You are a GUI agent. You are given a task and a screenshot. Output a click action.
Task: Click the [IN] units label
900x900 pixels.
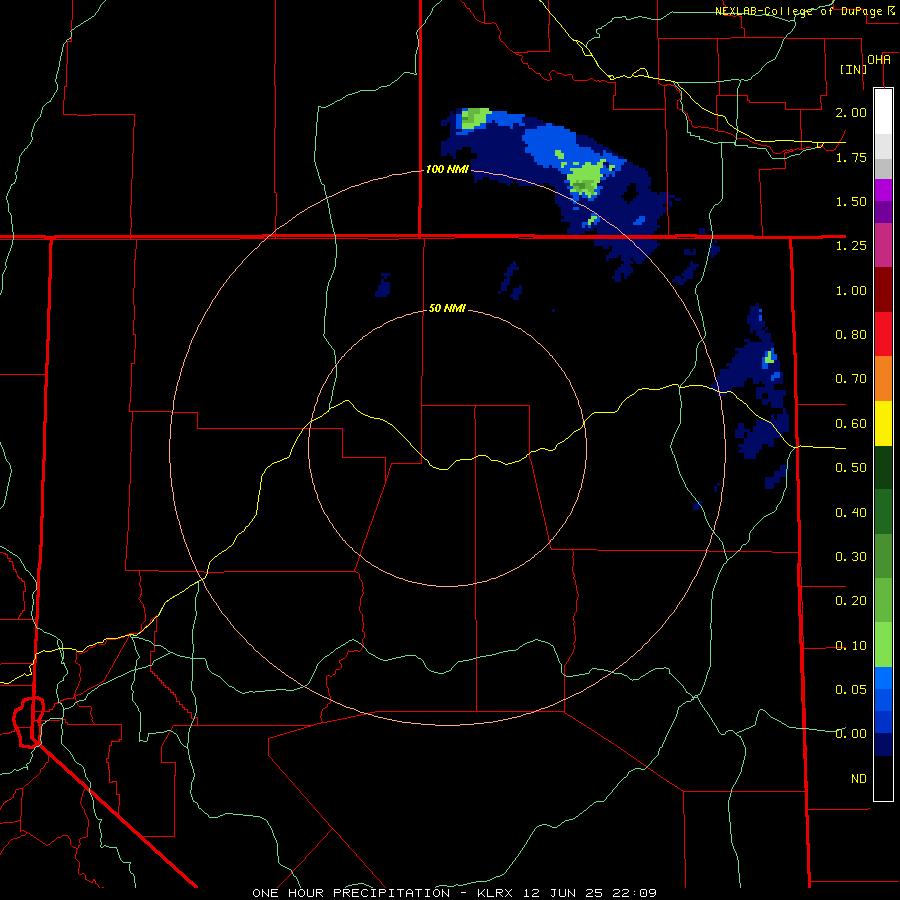(854, 69)
